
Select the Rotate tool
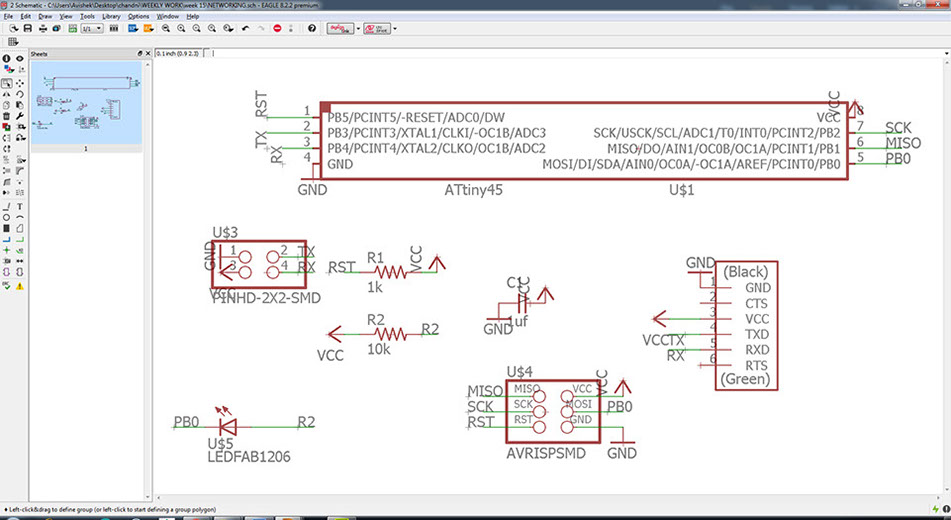(20, 94)
